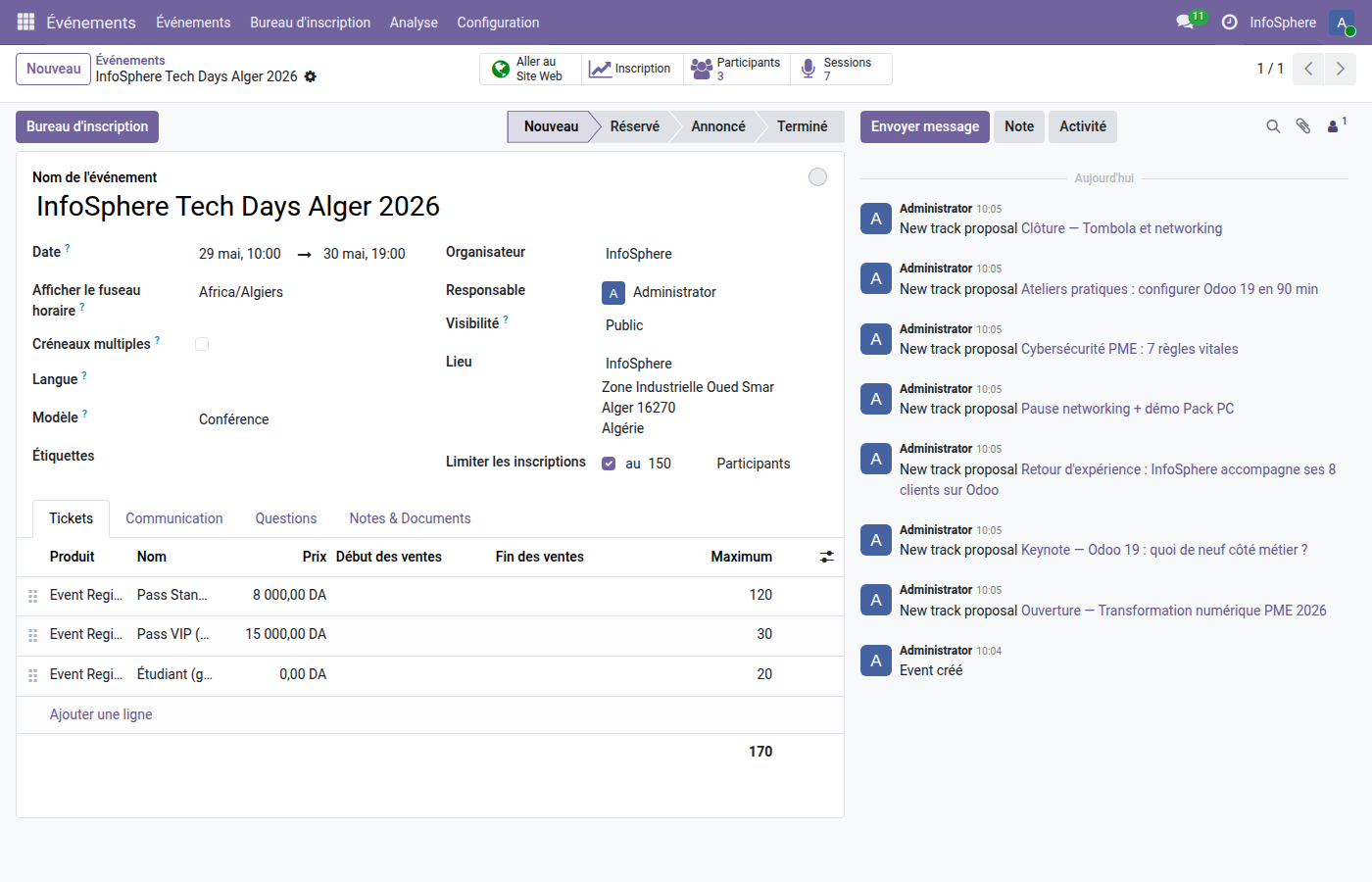The height and width of the screenshot is (882, 1372).
Task: Open the ticket column settings icon
Action: coord(827,557)
